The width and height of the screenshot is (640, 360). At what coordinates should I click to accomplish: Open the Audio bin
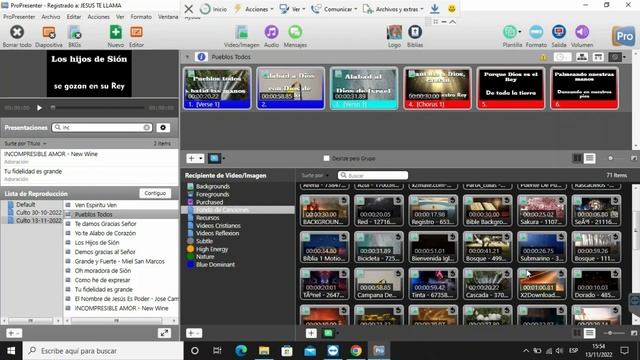(x=271, y=32)
